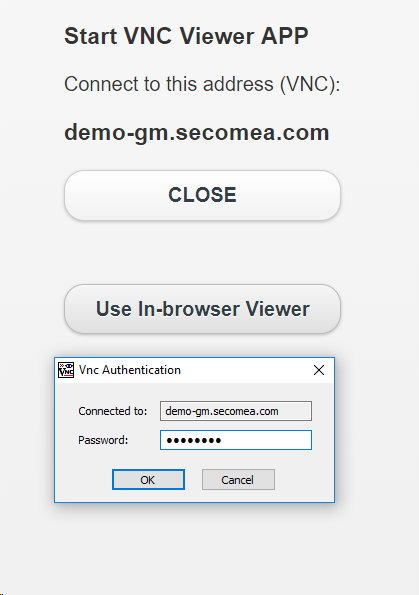Click the masked password dots
Viewport: 419px width, 595px height.
194,440
